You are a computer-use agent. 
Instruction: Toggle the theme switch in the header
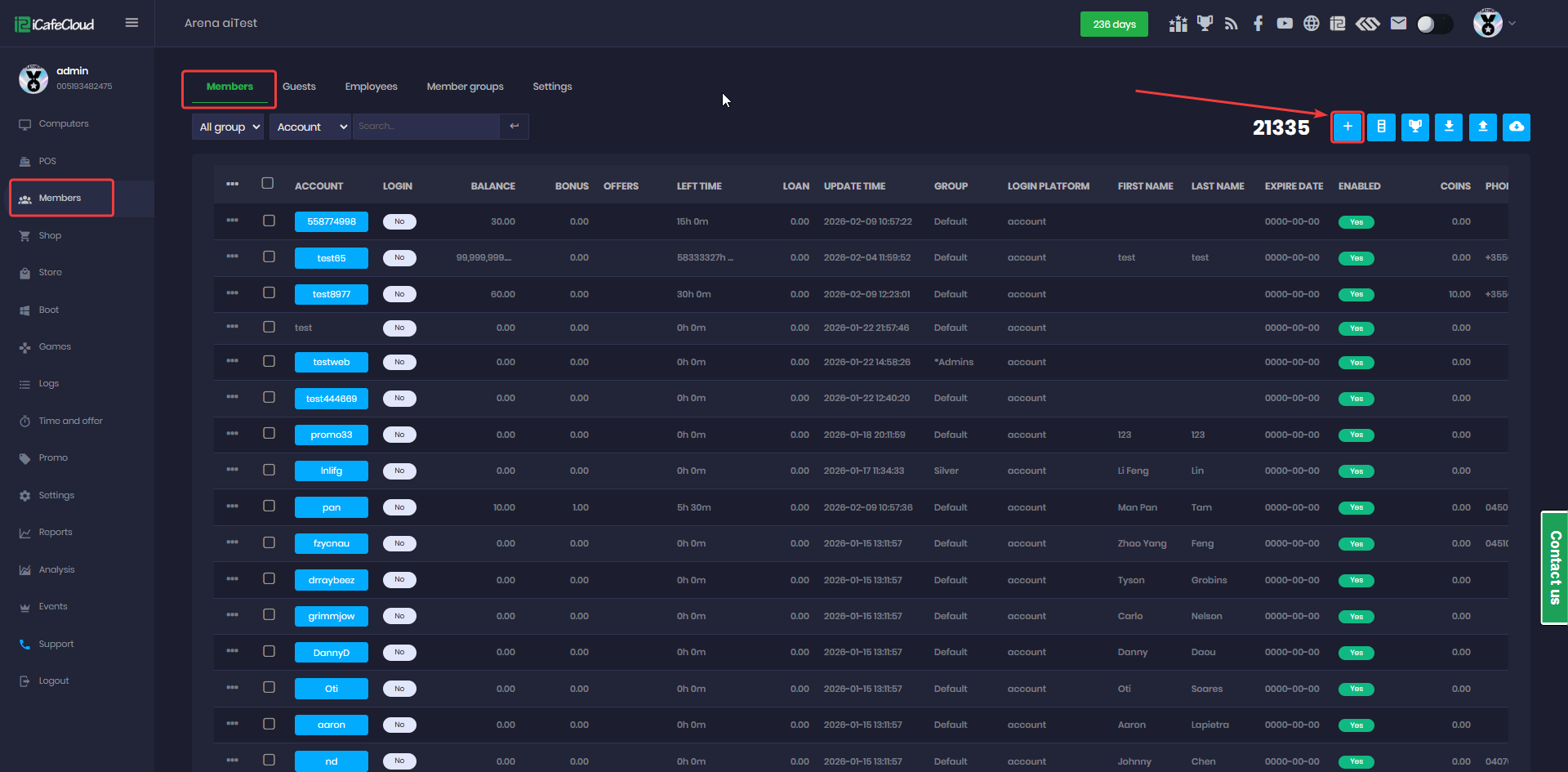coord(1434,25)
